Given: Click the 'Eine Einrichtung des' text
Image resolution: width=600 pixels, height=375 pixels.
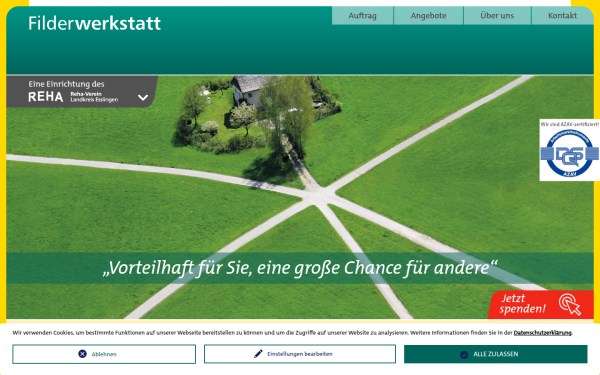Looking at the screenshot, I should pyautogui.click(x=66, y=84).
